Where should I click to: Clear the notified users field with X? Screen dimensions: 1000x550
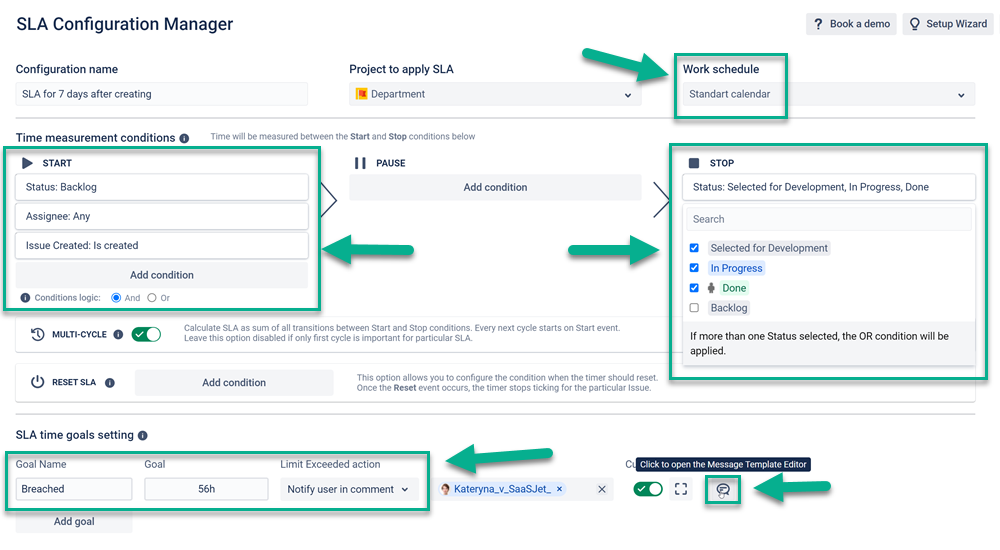click(x=601, y=489)
